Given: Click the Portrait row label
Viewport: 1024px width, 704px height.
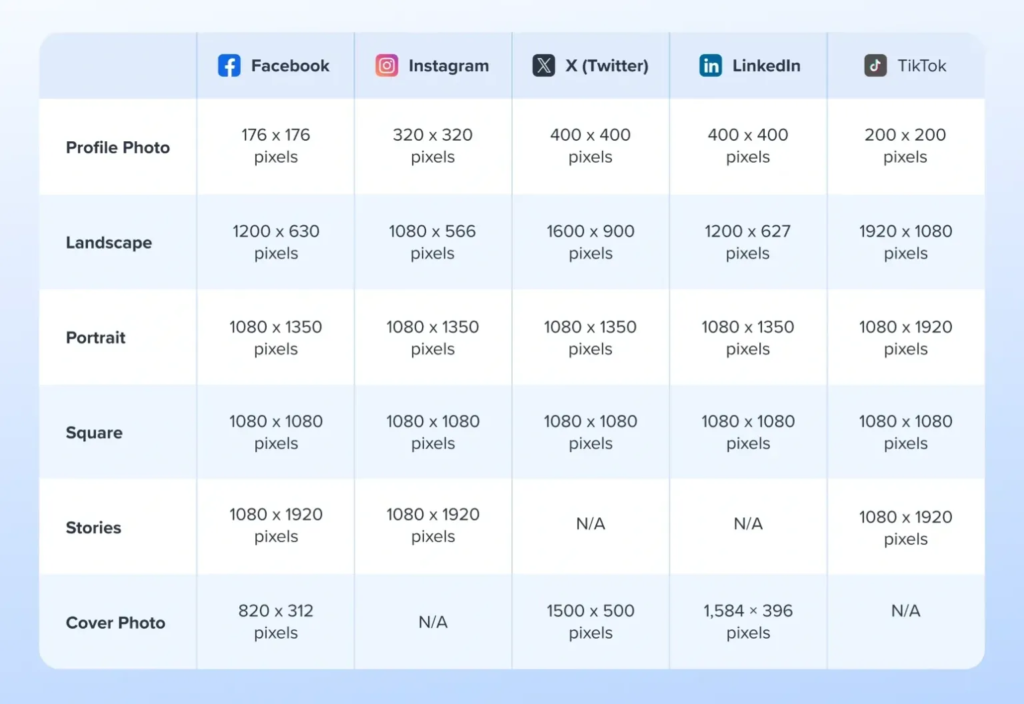Looking at the screenshot, I should pyautogui.click(x=96, y=338).
